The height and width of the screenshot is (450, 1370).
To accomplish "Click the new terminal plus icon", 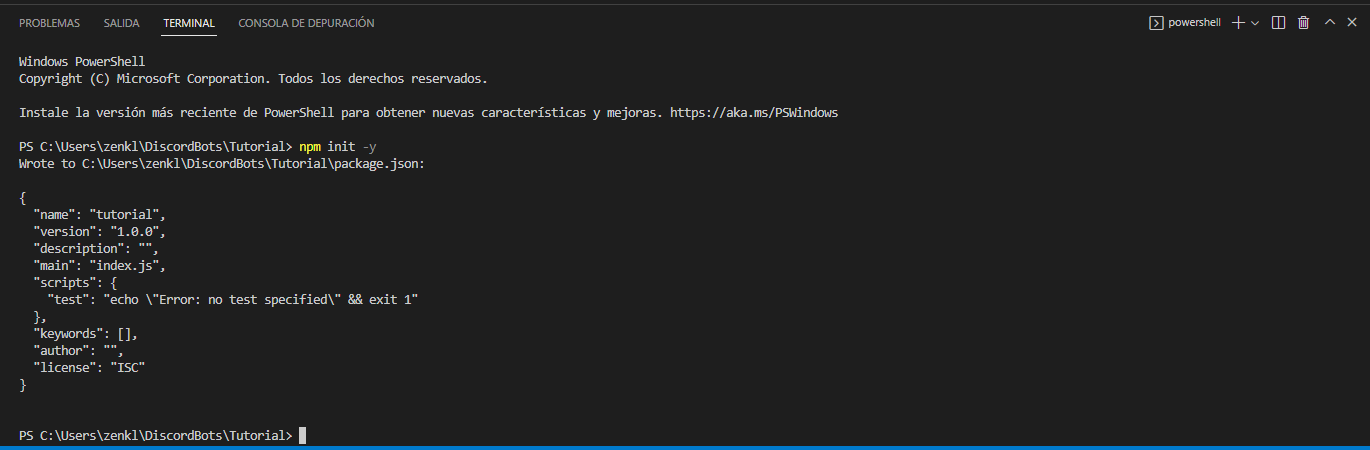I will tap(1238, 22).
